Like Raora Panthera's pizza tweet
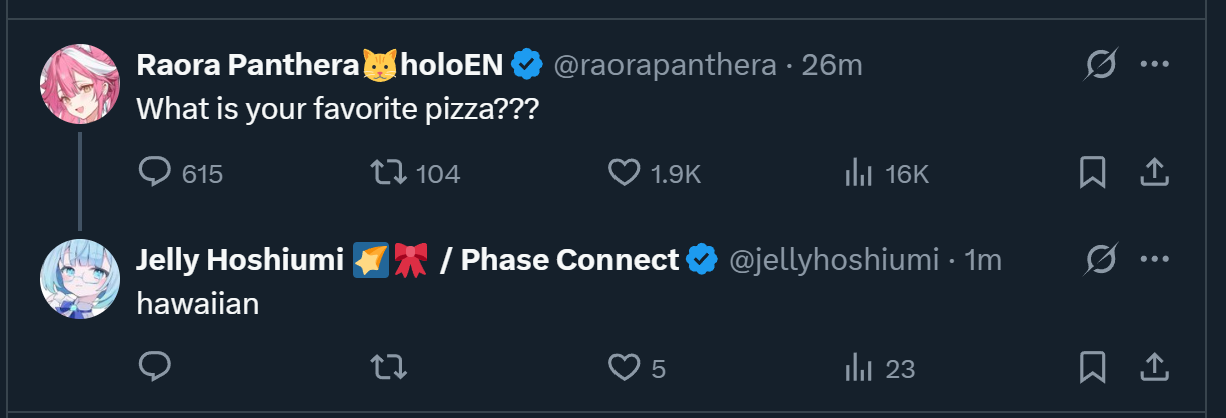This screenshot has width=1226, height=418. tap(624, 174)
